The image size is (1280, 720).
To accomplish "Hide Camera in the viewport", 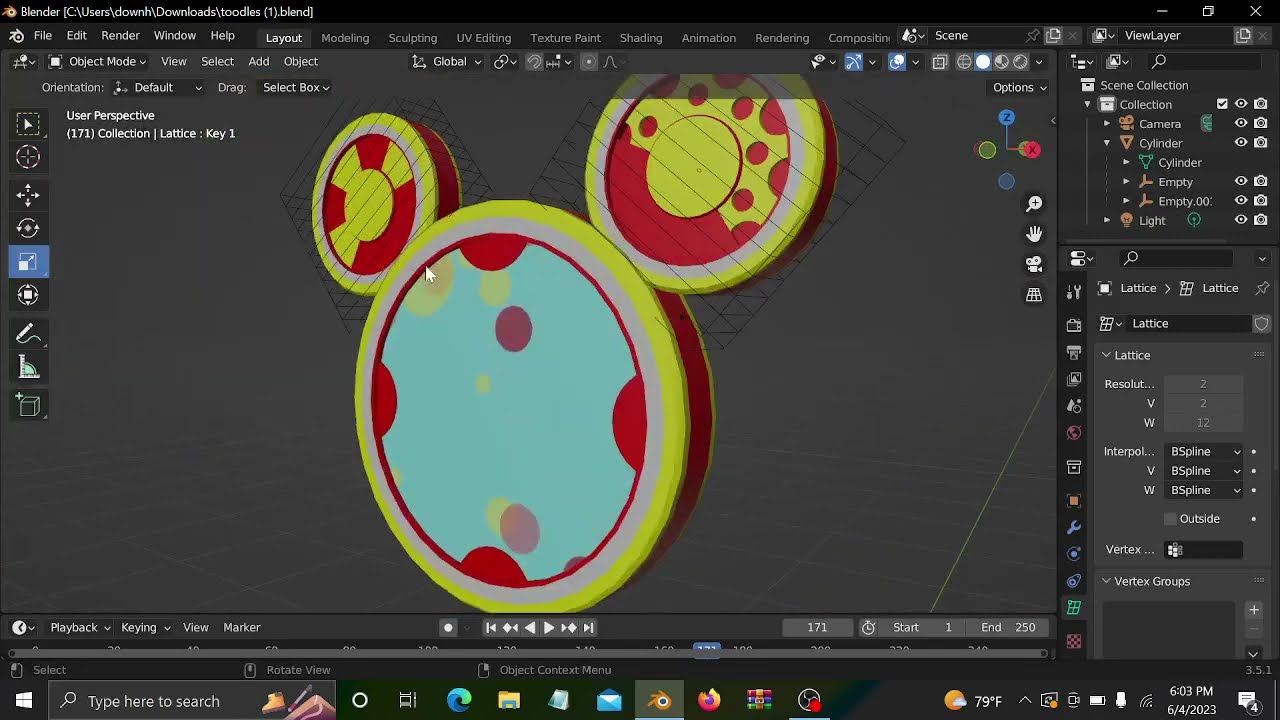I will [x=1241, y=123].
